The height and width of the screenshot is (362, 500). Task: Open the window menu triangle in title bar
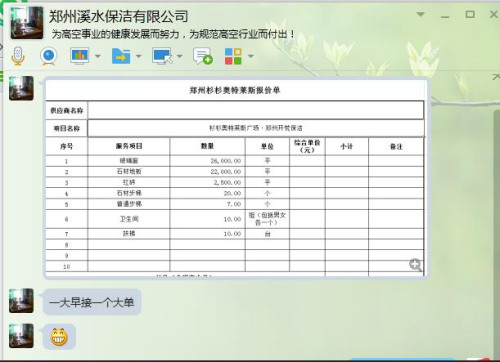coord(421,14)
